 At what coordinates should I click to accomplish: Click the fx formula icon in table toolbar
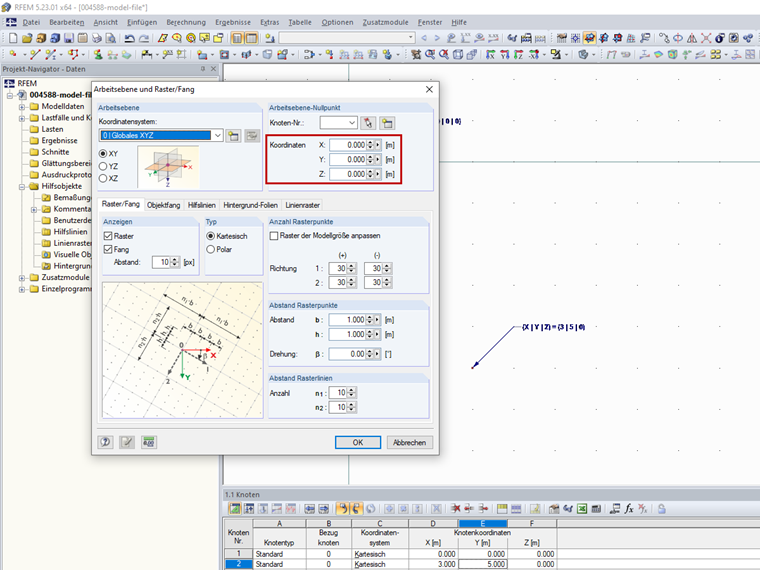(629, 508)
